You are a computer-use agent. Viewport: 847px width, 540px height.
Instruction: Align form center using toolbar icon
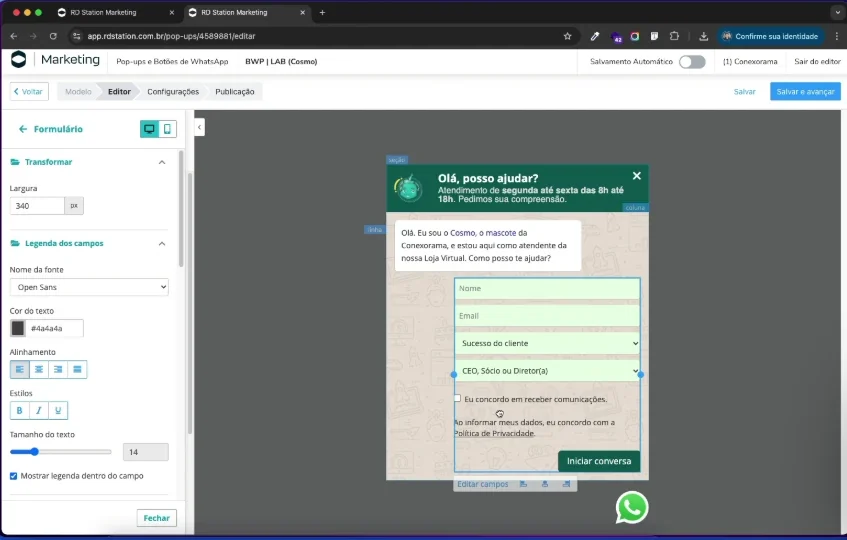click(x=544, y=484)
